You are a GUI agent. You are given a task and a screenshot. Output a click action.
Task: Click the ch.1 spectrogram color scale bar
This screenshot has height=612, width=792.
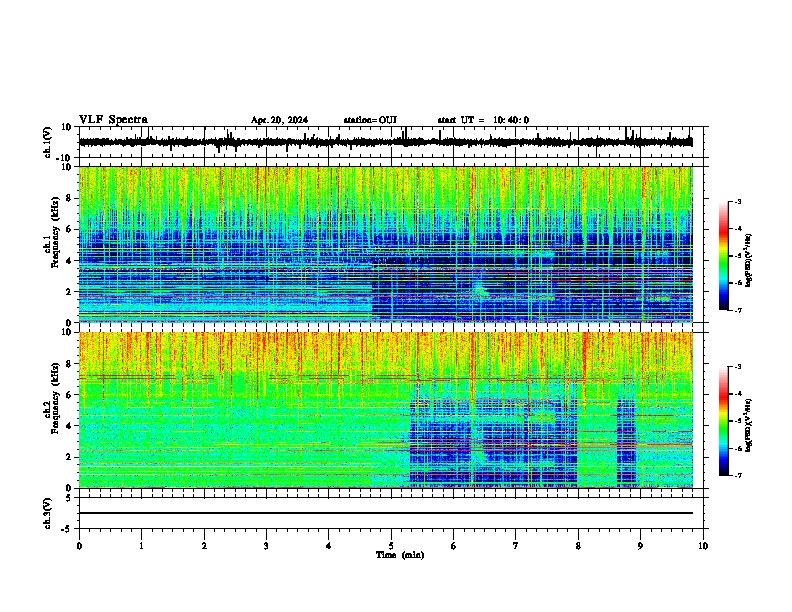pyautogui.click(x=724, y=256)
